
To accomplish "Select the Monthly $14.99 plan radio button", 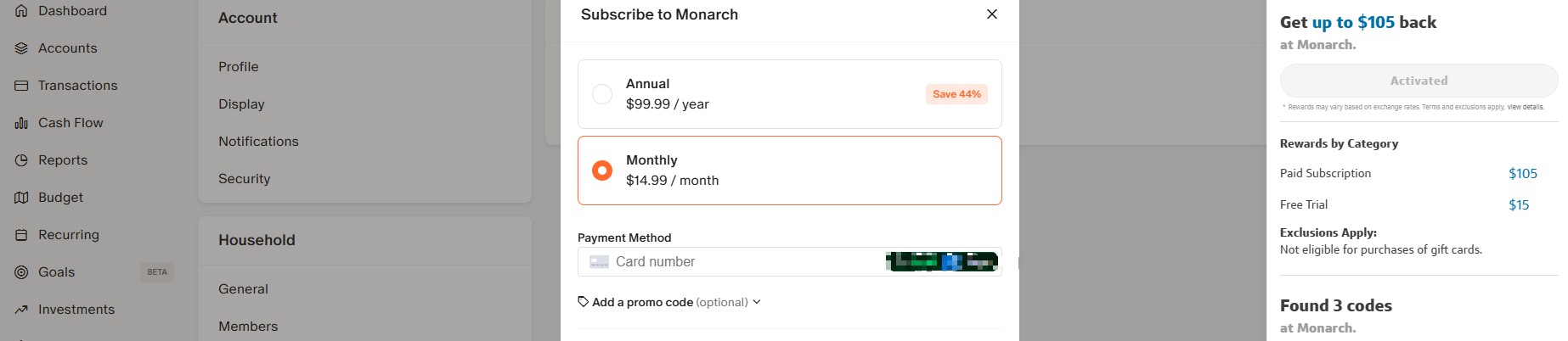I will click(602, 170).
